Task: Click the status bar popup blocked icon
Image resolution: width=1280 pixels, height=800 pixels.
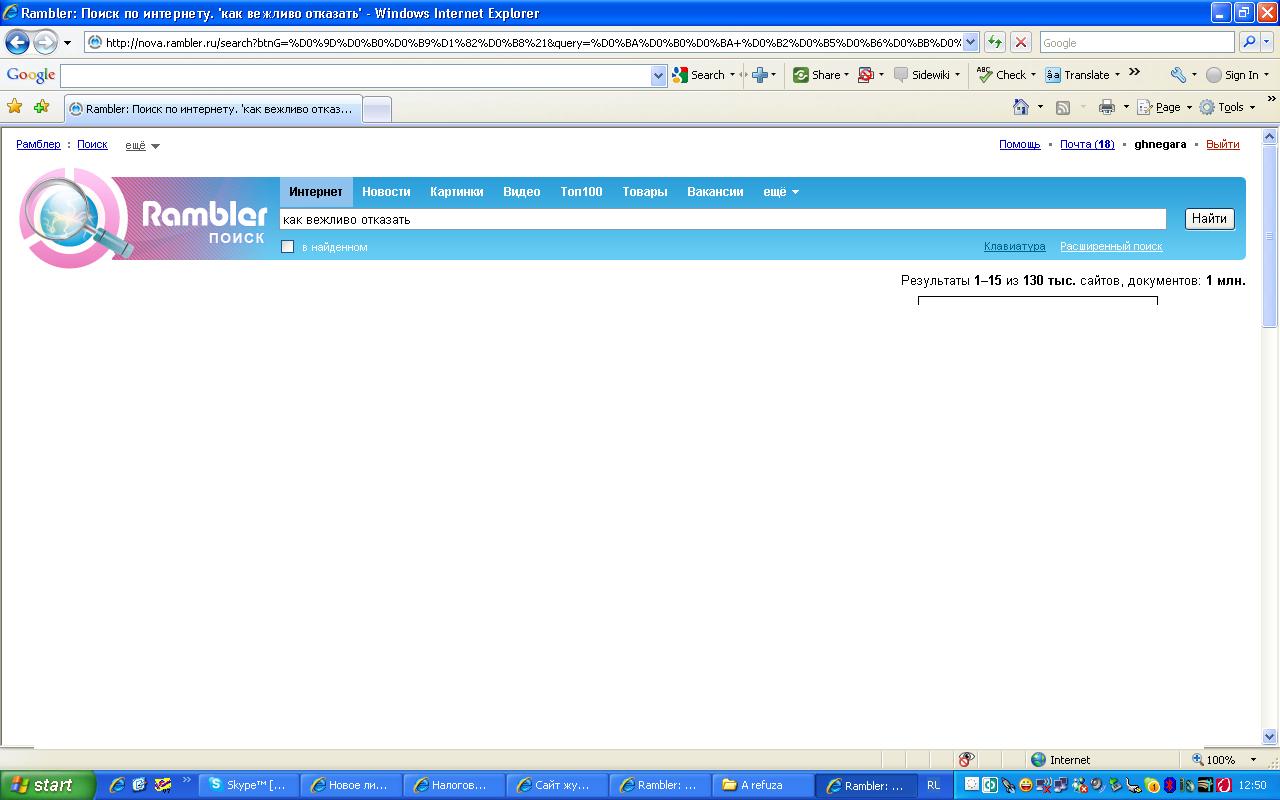Action: (966, 760)
